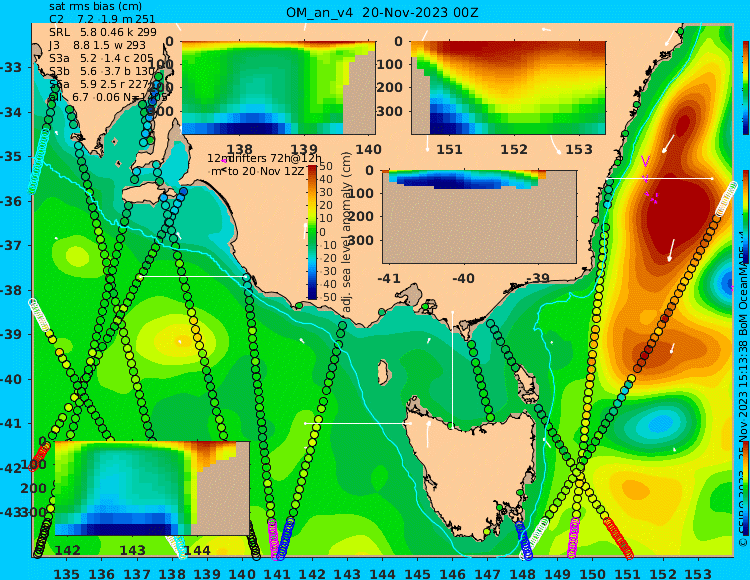Viewport: 750px width, 580px height.
Task: Open the depth section inset spanning 142 to 144
Action: 152,488
